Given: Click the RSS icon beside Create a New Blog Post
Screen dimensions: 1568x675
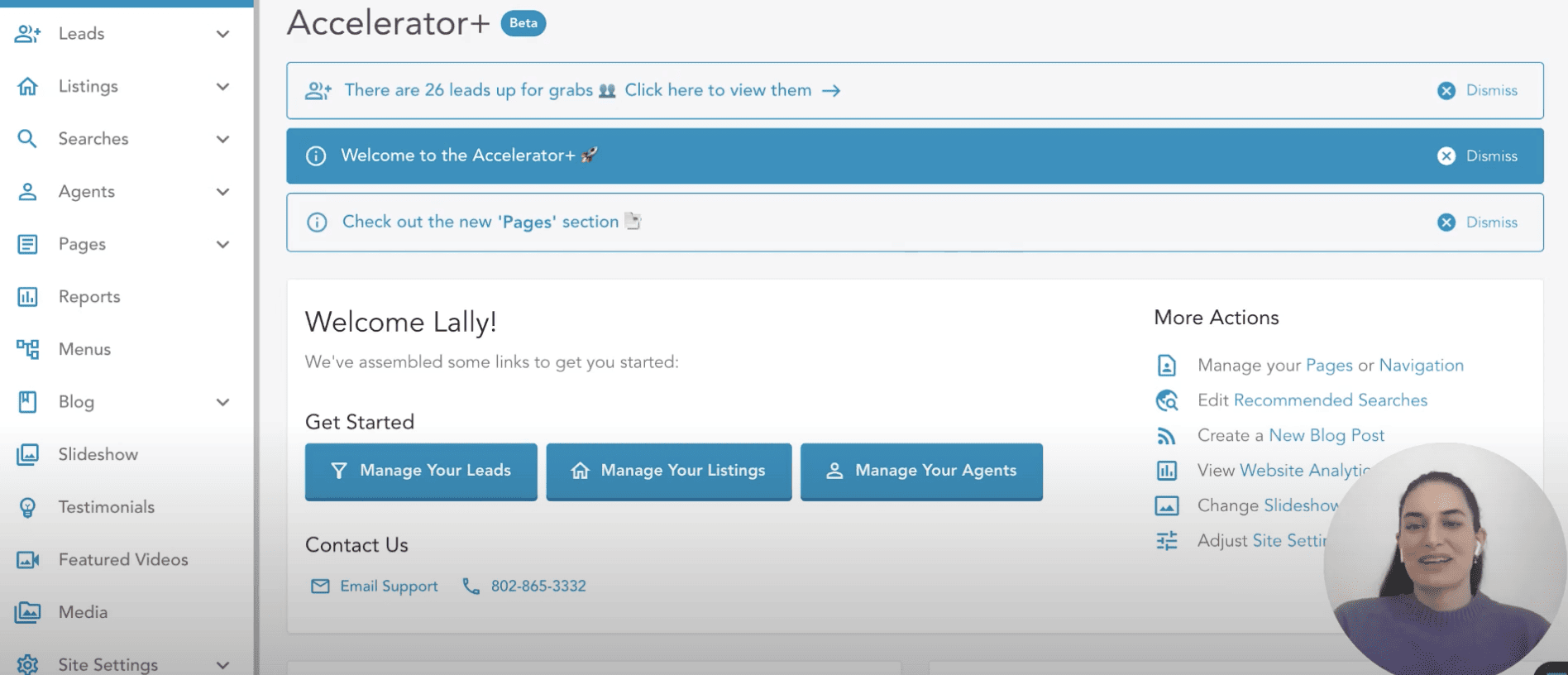Looking at the screenshot, I should (x=1166, y=436).
